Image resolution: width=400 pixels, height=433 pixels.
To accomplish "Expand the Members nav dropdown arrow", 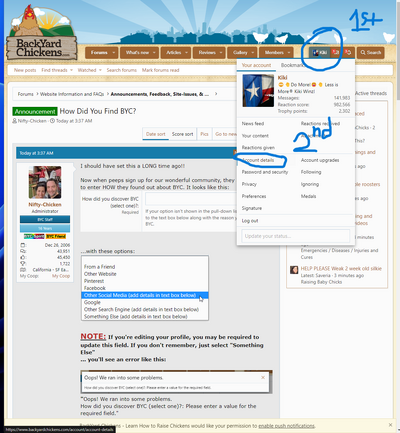I will coord(289,52).
